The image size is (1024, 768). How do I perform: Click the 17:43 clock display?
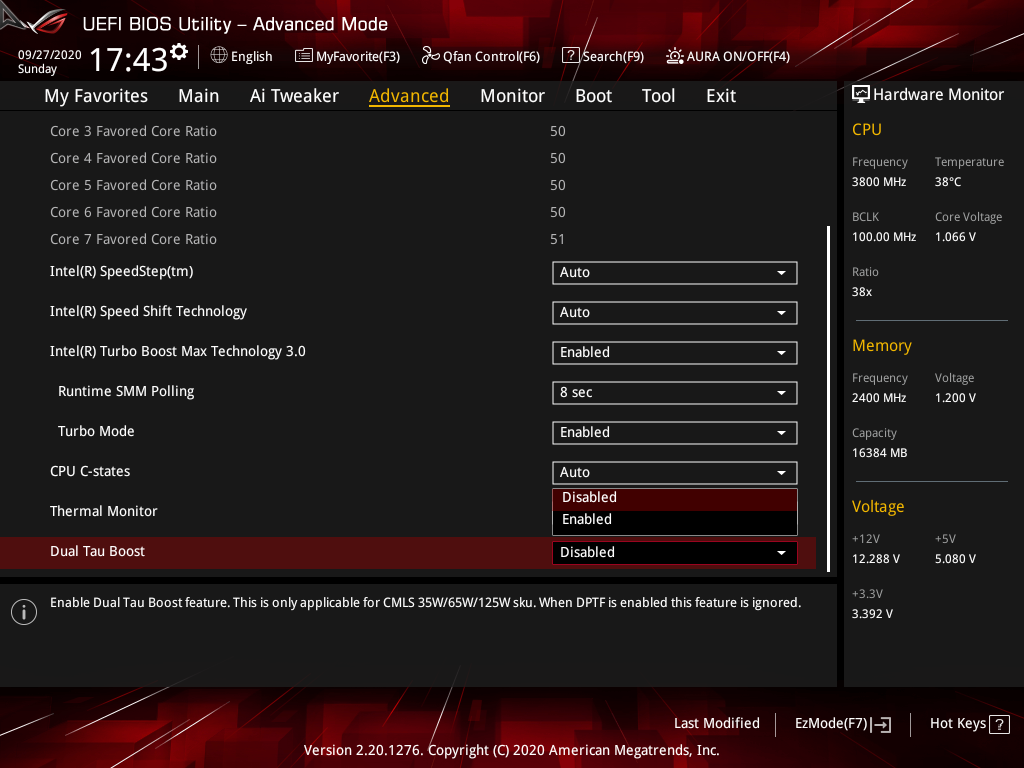point(129,59)
